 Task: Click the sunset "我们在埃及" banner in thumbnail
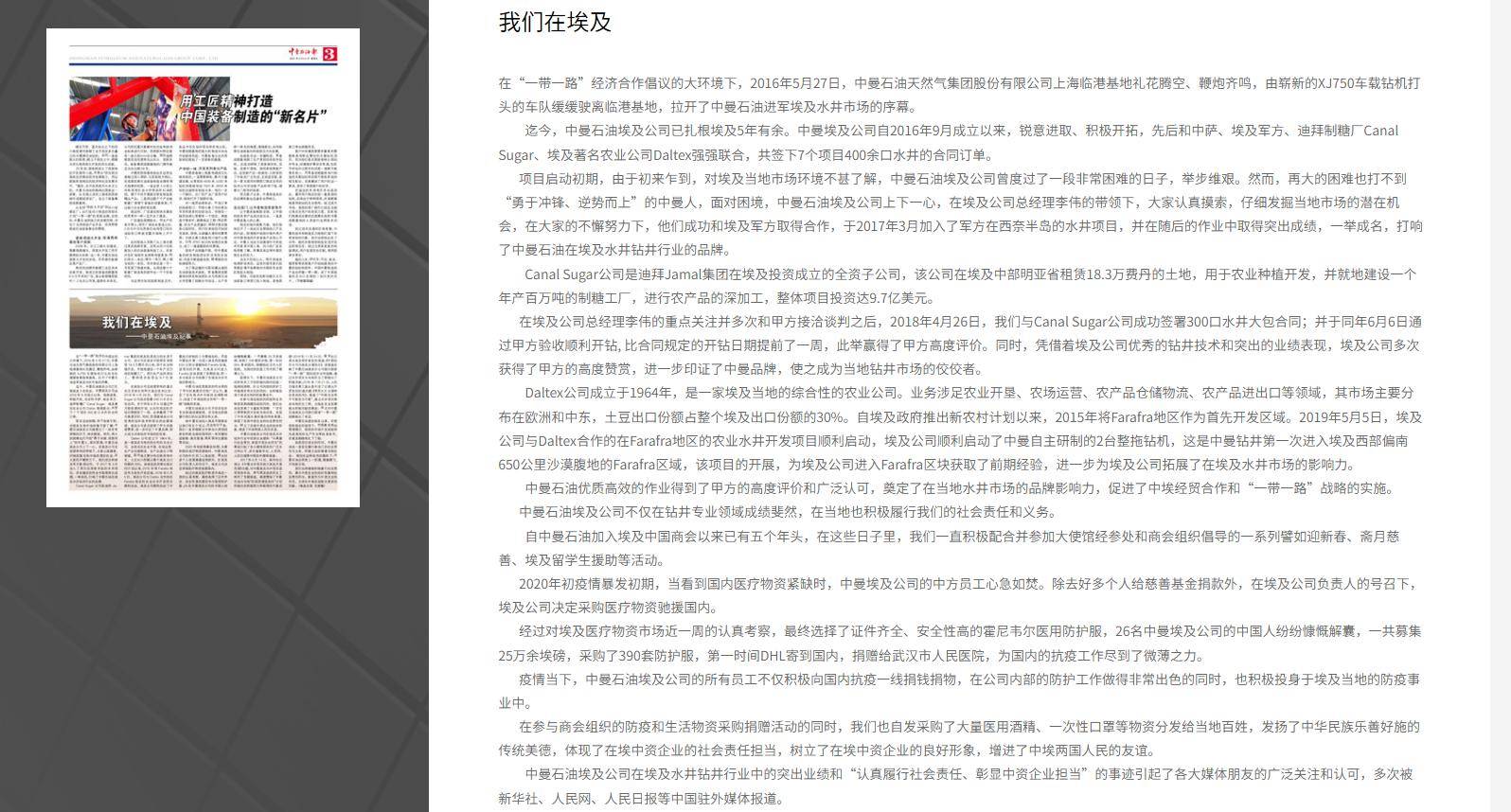click(203, 322)
